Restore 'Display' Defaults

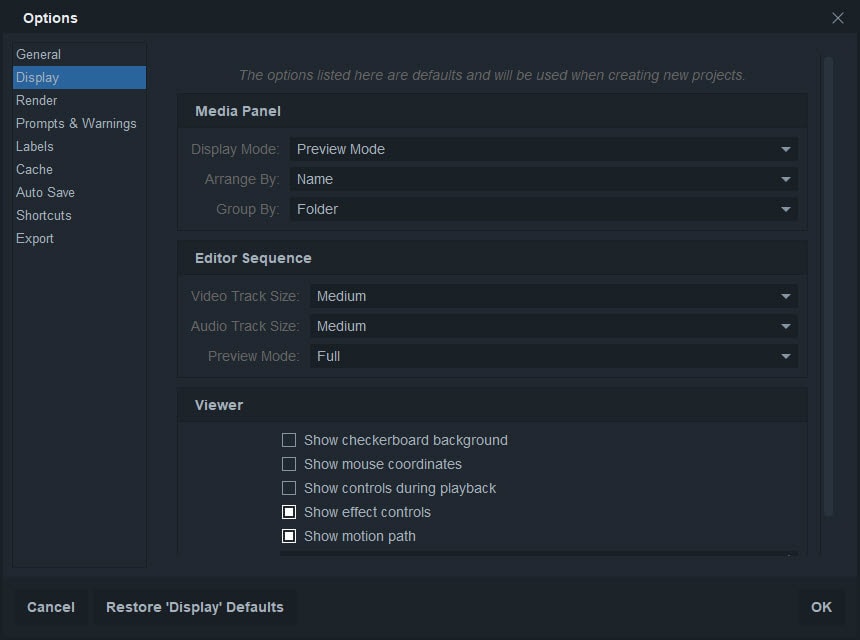coord(195,607)
